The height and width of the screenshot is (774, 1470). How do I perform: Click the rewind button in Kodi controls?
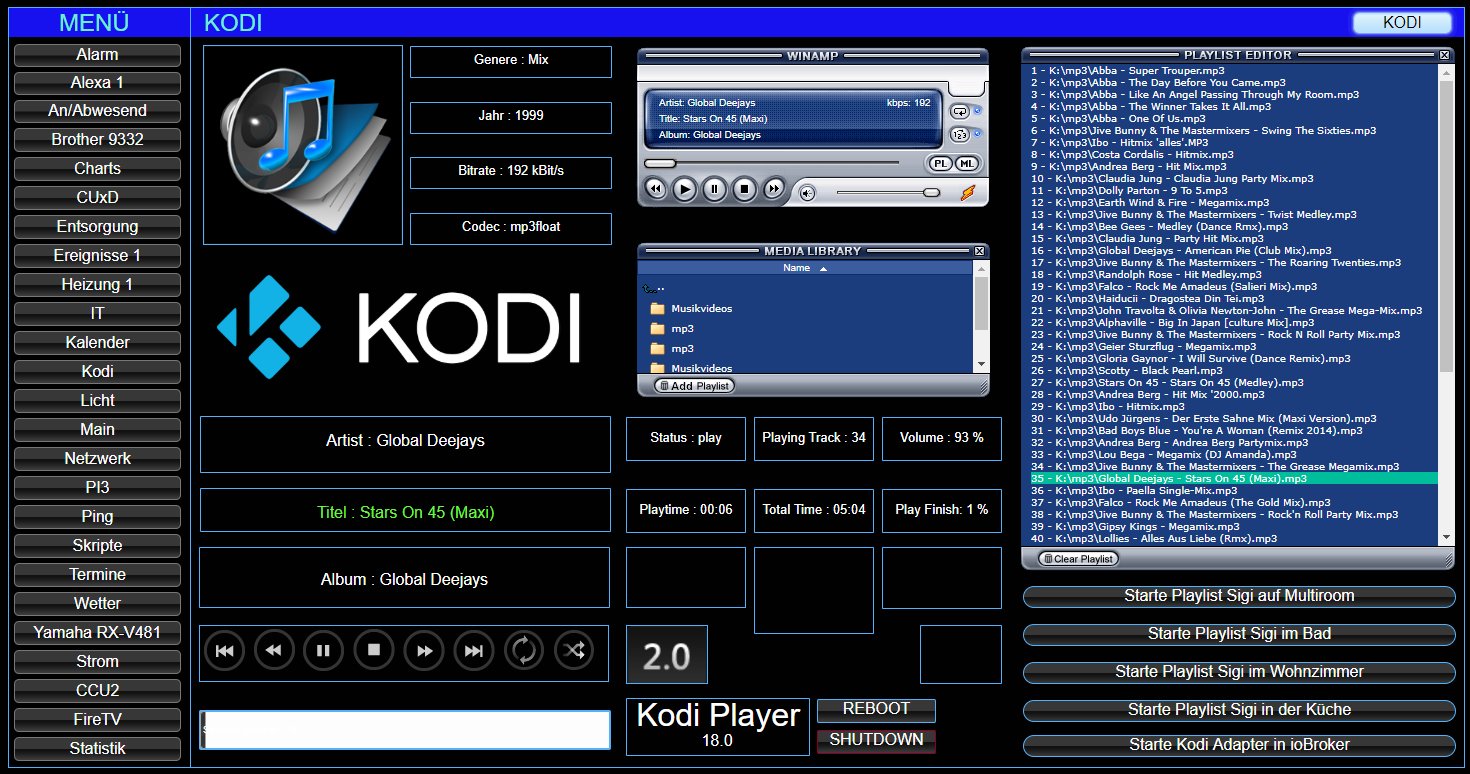[x=274, y=651]
